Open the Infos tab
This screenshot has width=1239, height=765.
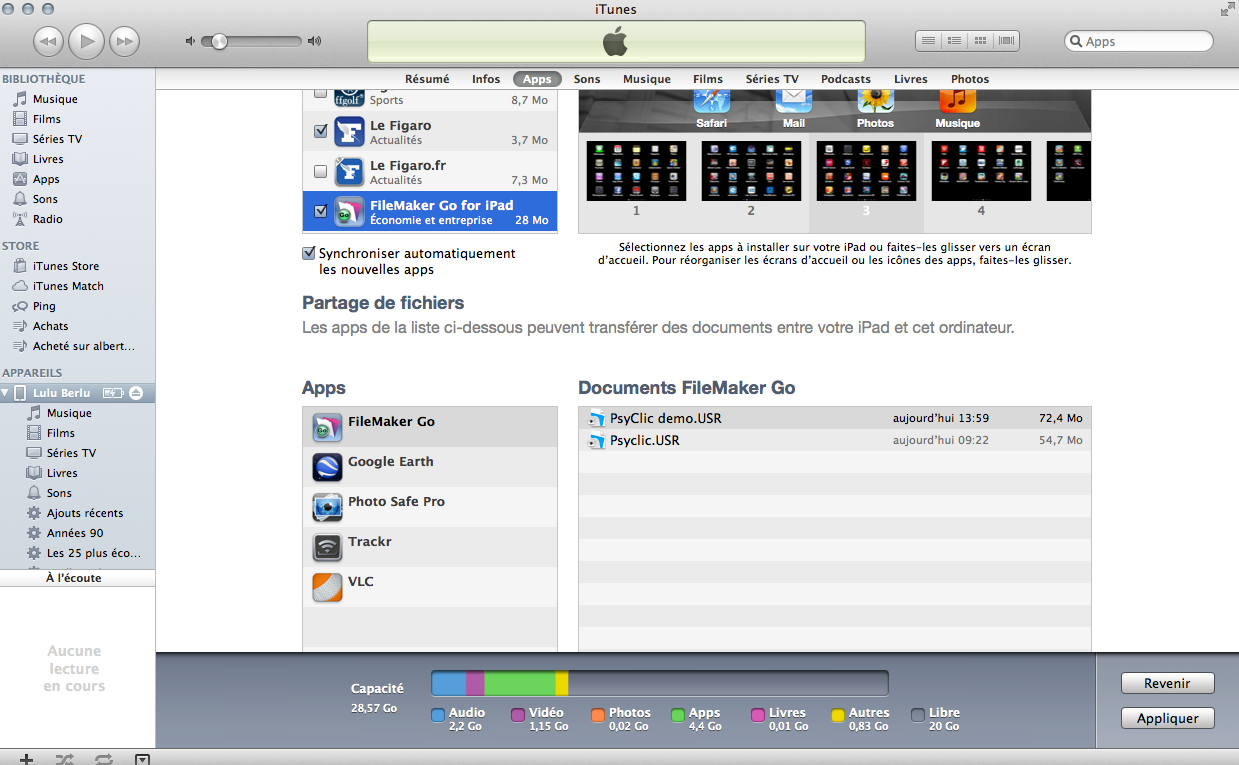coord(486,79)
